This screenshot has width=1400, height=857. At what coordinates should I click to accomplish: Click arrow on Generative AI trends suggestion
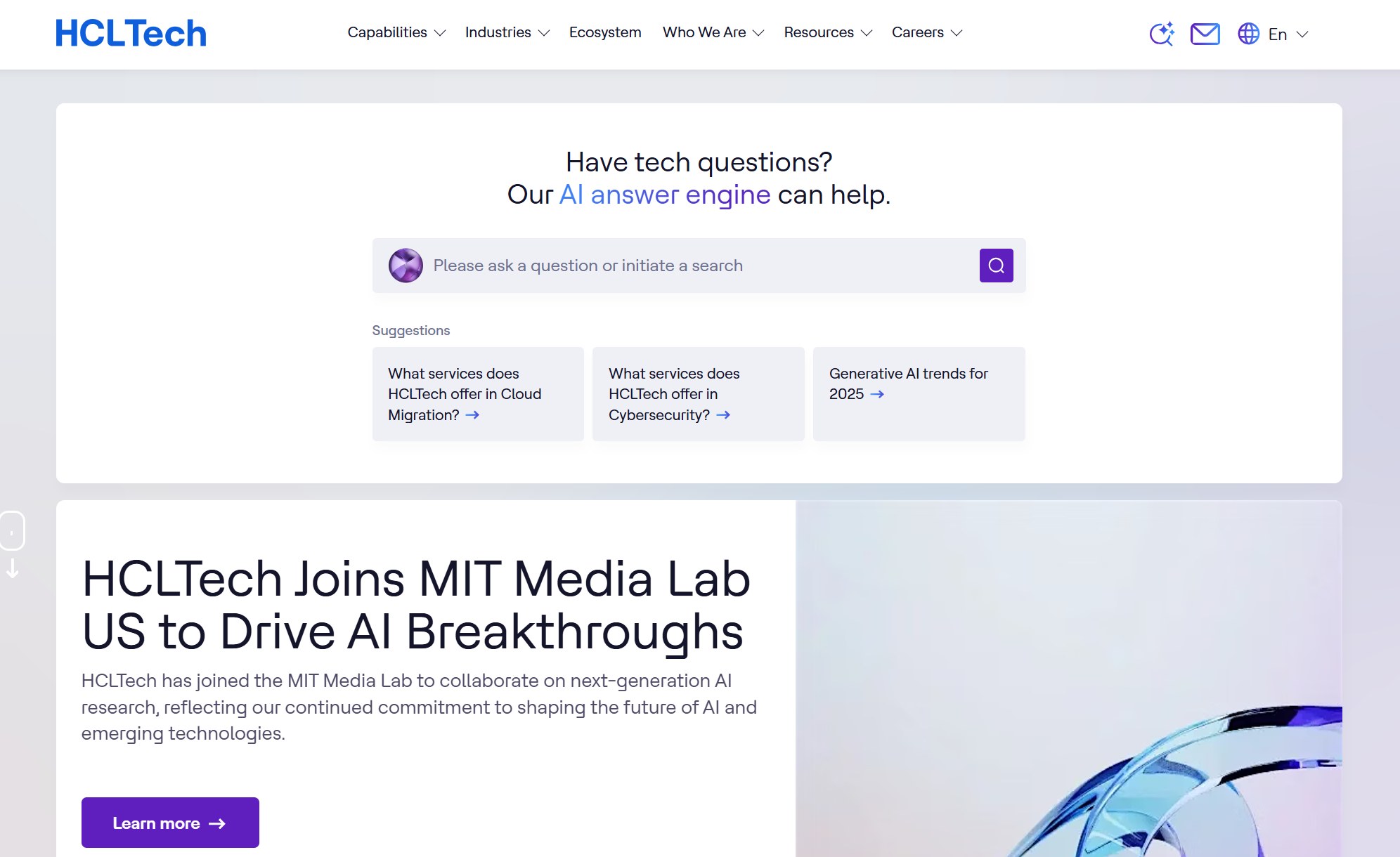pos(877,394)
